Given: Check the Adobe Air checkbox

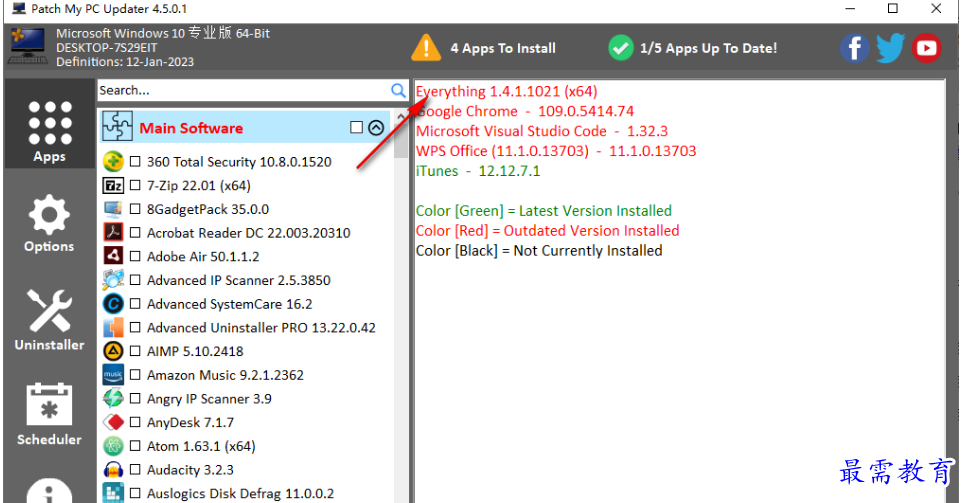Looking at the screenshot, I should pyautogui.click(x=135, y=257).
